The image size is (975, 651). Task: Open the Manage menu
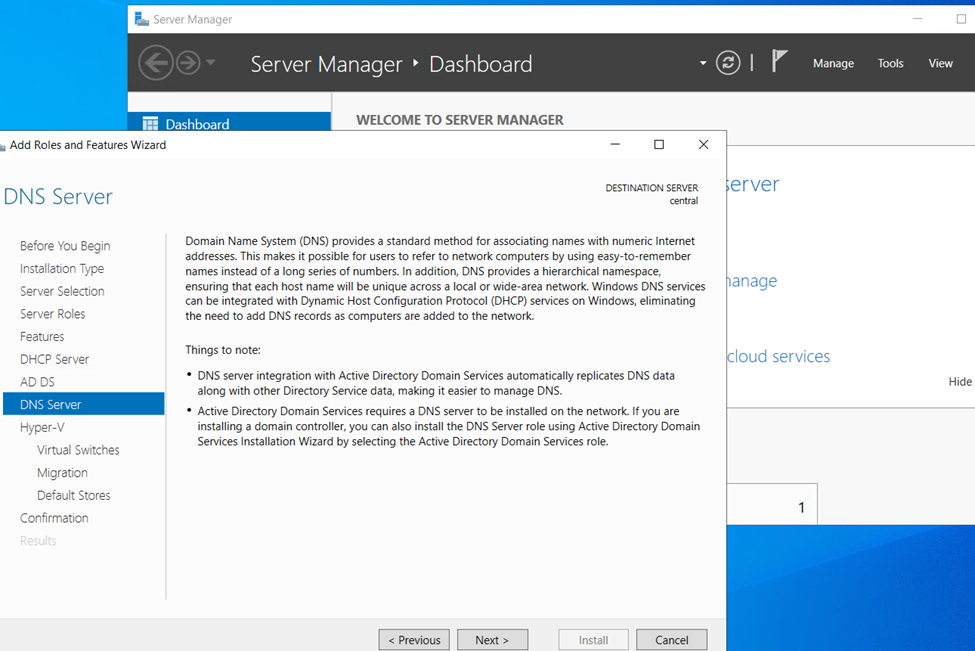pos(833,63)
